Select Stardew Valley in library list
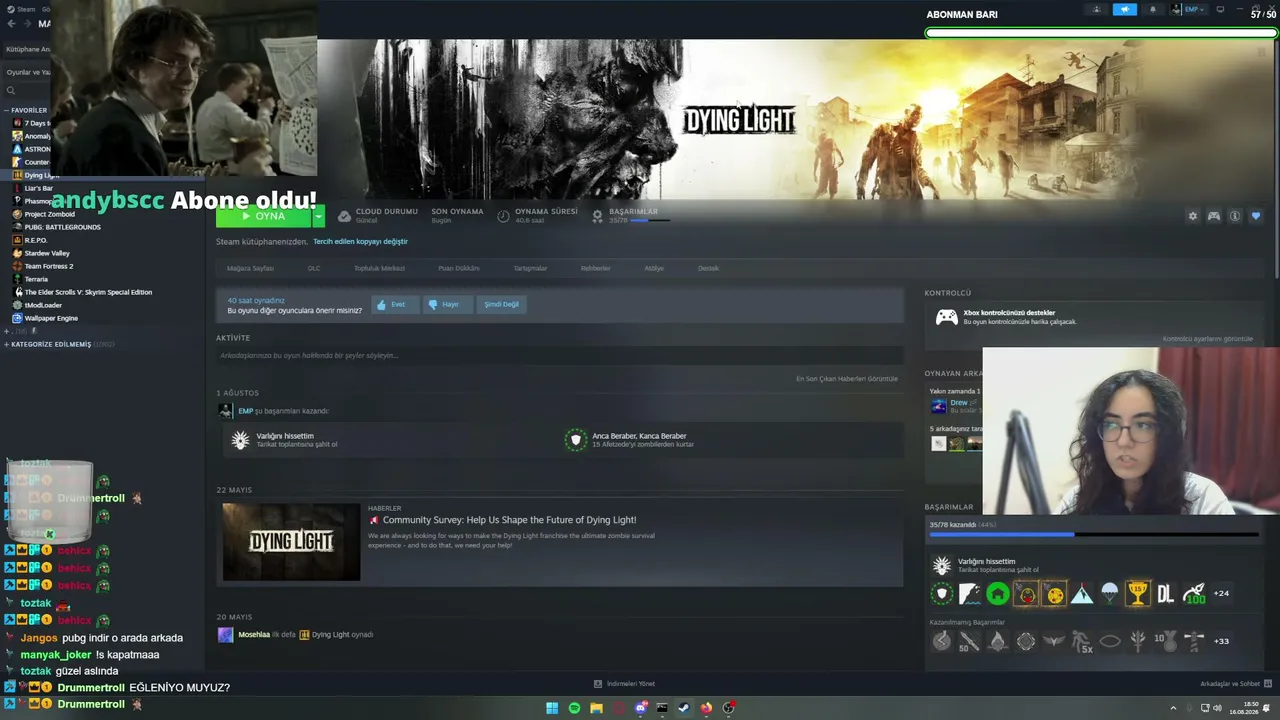The height and width of the screenshot is (720, 1280). tap(47, 253)
